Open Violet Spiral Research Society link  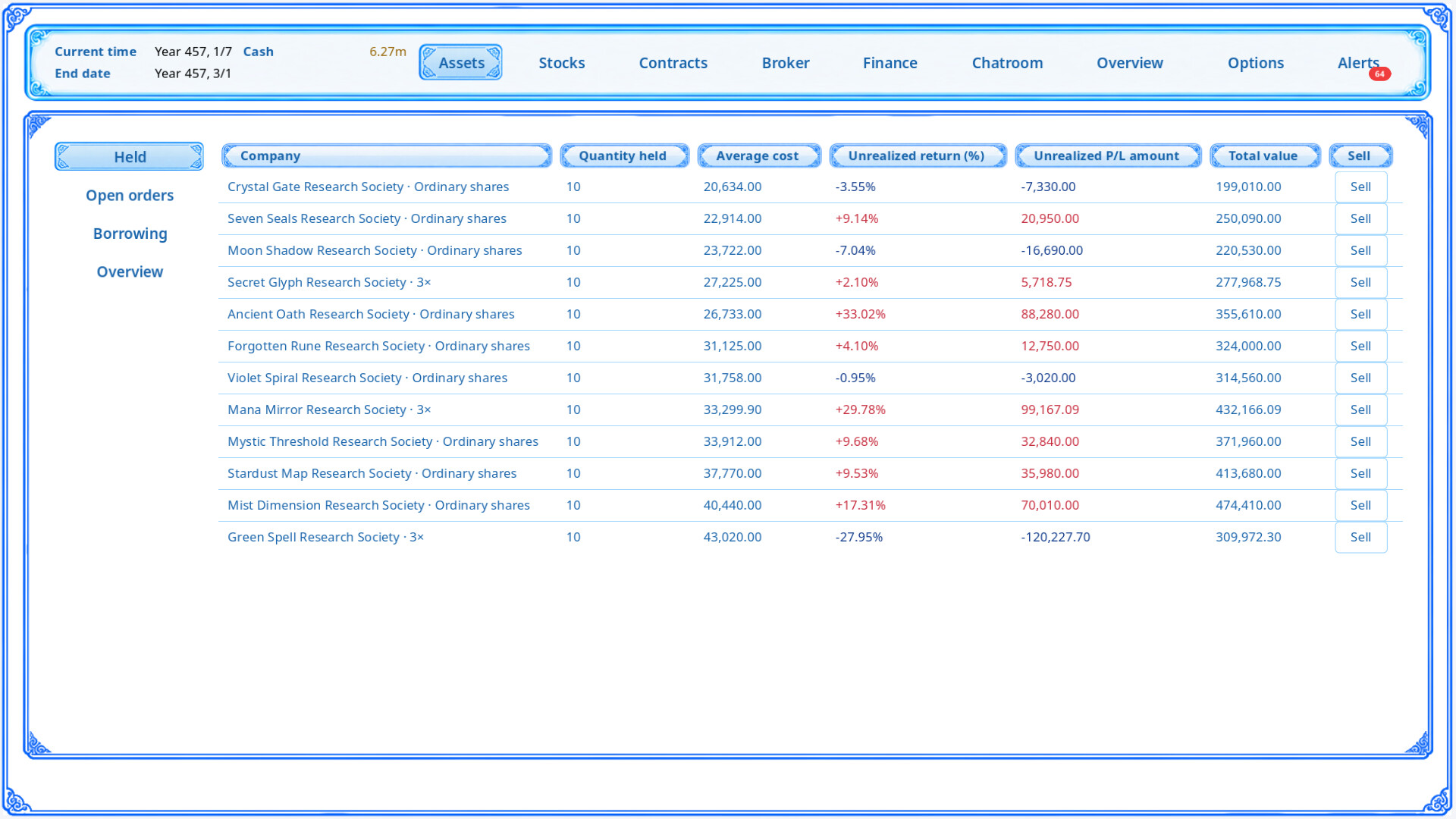point(367,378)
